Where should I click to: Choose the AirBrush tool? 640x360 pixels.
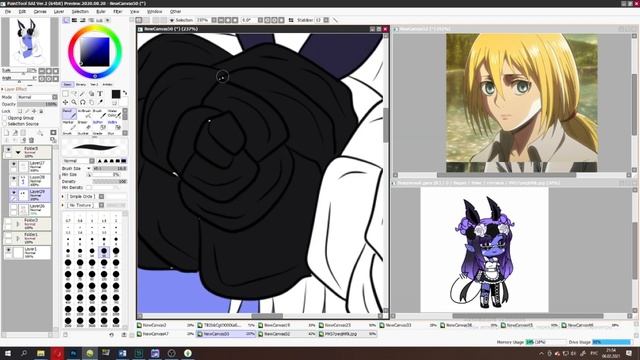point(84,113)
